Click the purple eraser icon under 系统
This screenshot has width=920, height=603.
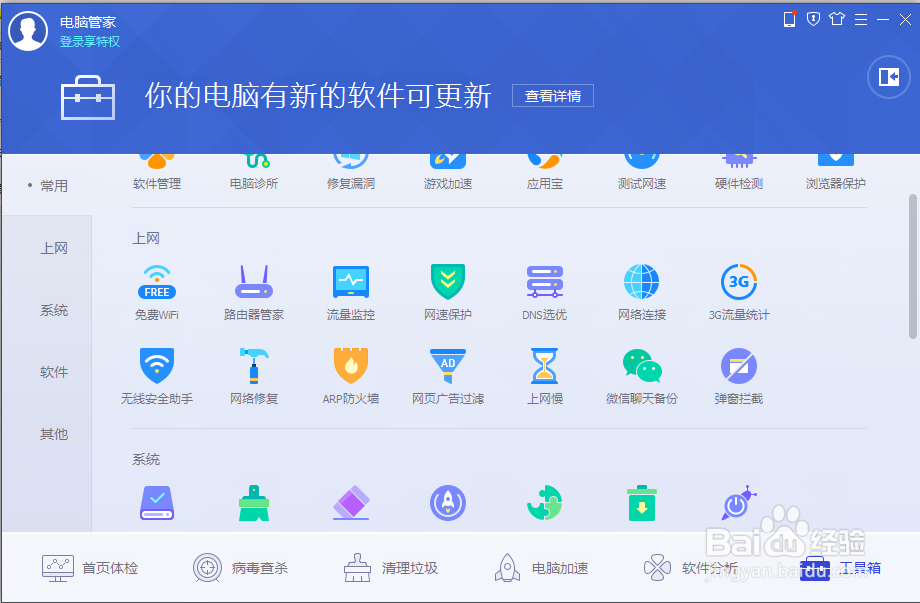[x=351, y=503]
